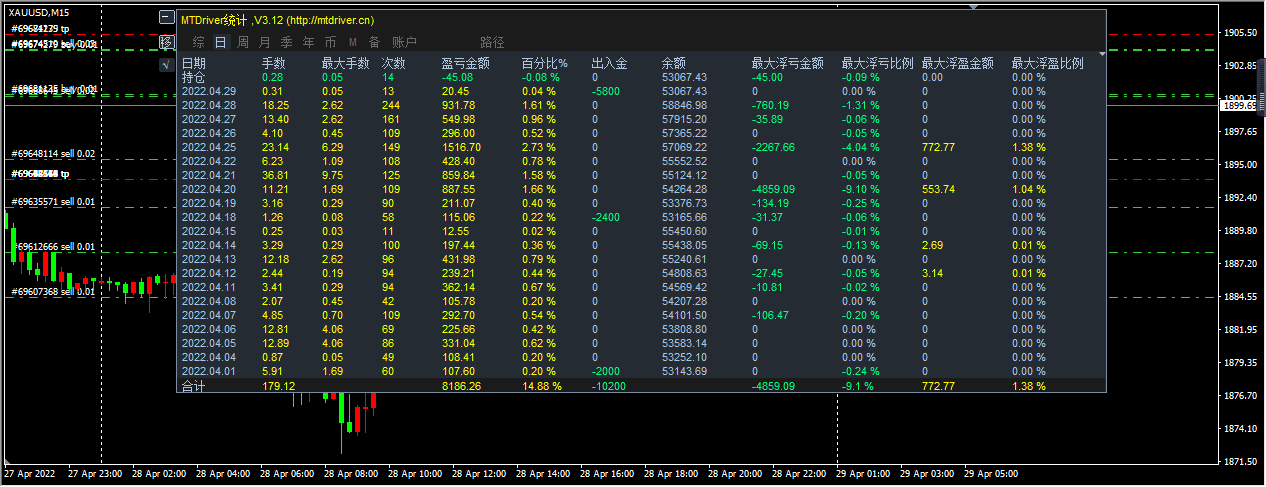Viewport: 1266px width, 487px height.
Task: Click the max floating loss value -4859.09 on 2022.04.20
Action: click(x=773, y=189)
